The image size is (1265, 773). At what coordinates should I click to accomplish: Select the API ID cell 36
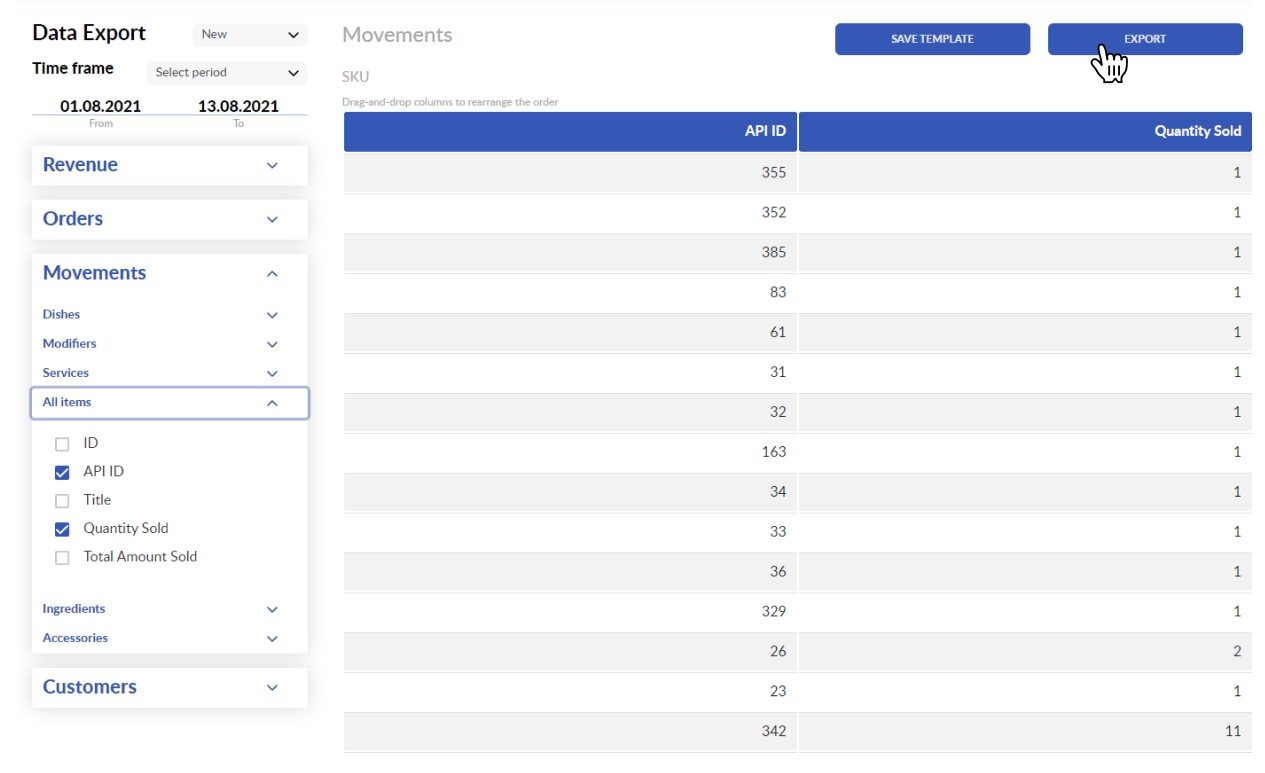[x=570, y=572]
